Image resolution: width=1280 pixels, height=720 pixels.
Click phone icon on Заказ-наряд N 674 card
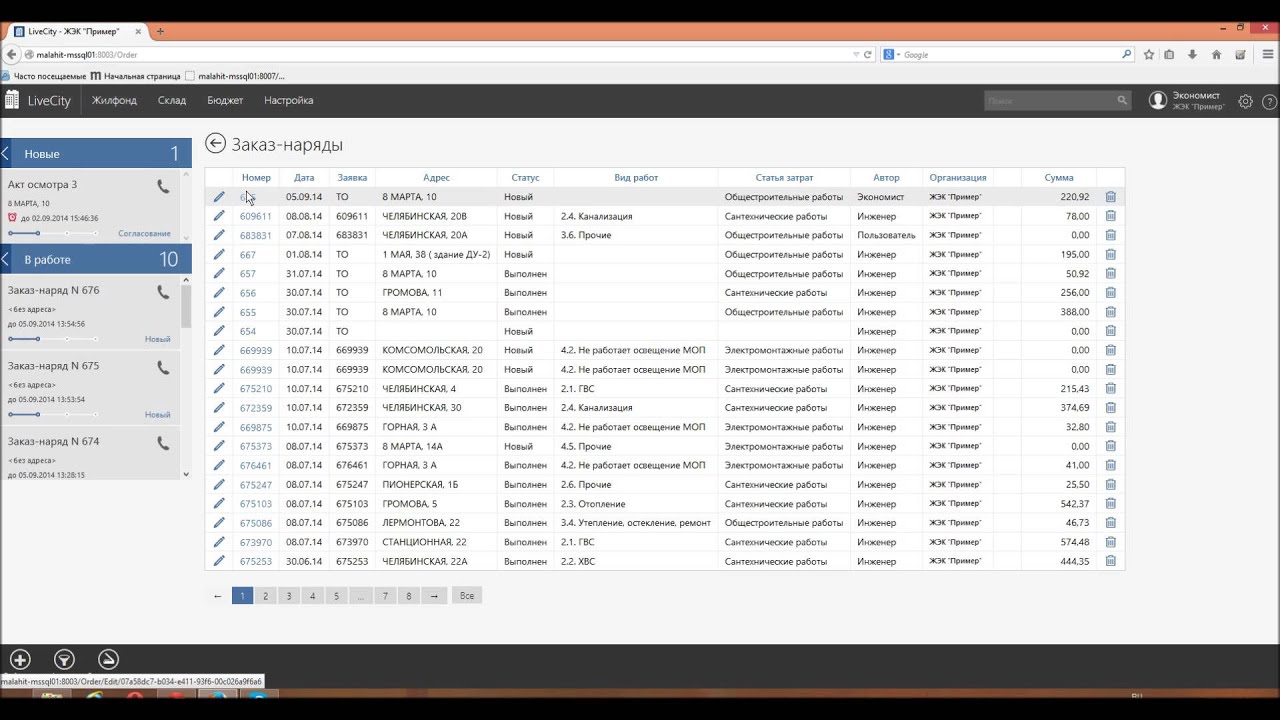(x=163, y=443)
